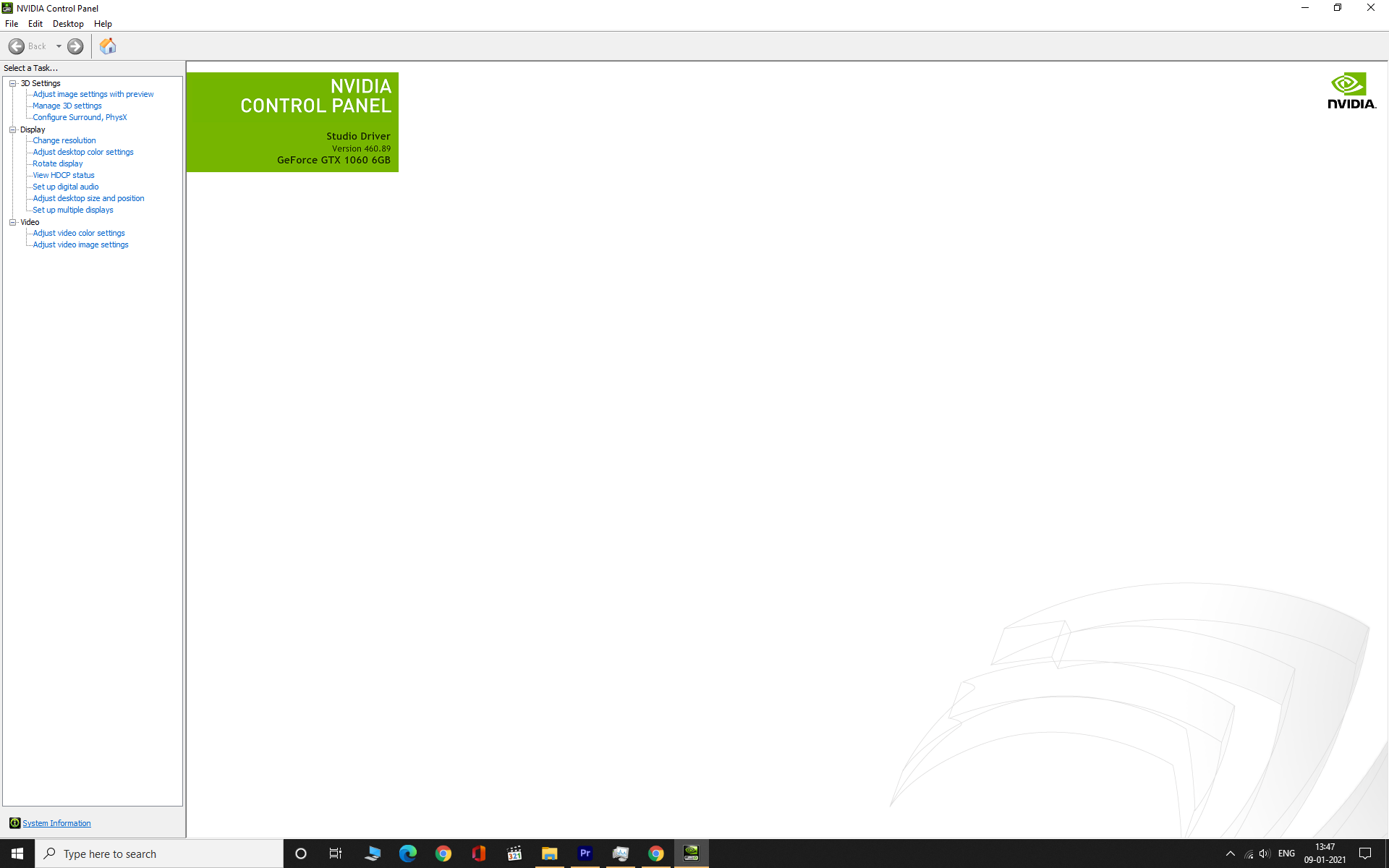Open the Help menu
Image resolution: width=1389 pixels, height=868 pixels.
point(103,24)
